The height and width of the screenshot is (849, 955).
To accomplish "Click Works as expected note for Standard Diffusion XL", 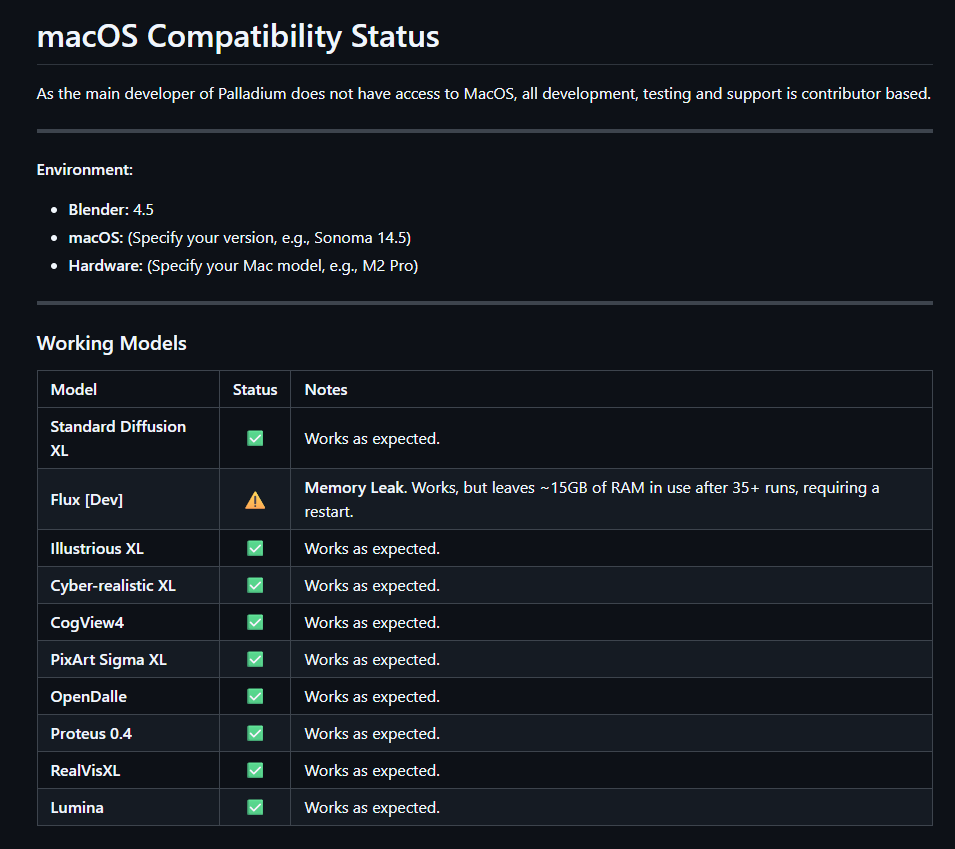I will click(372, 439).
